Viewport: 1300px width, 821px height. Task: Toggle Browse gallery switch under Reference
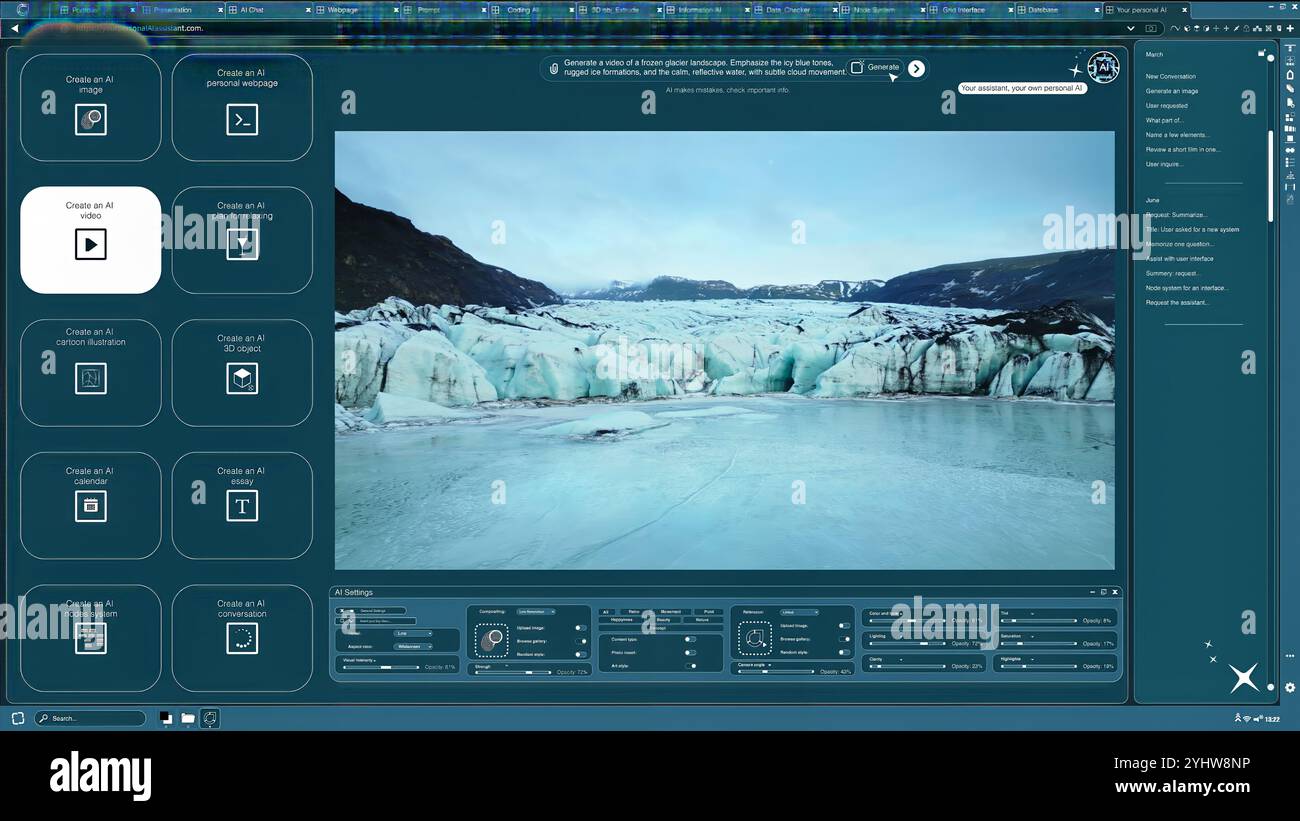click(844, 639)
